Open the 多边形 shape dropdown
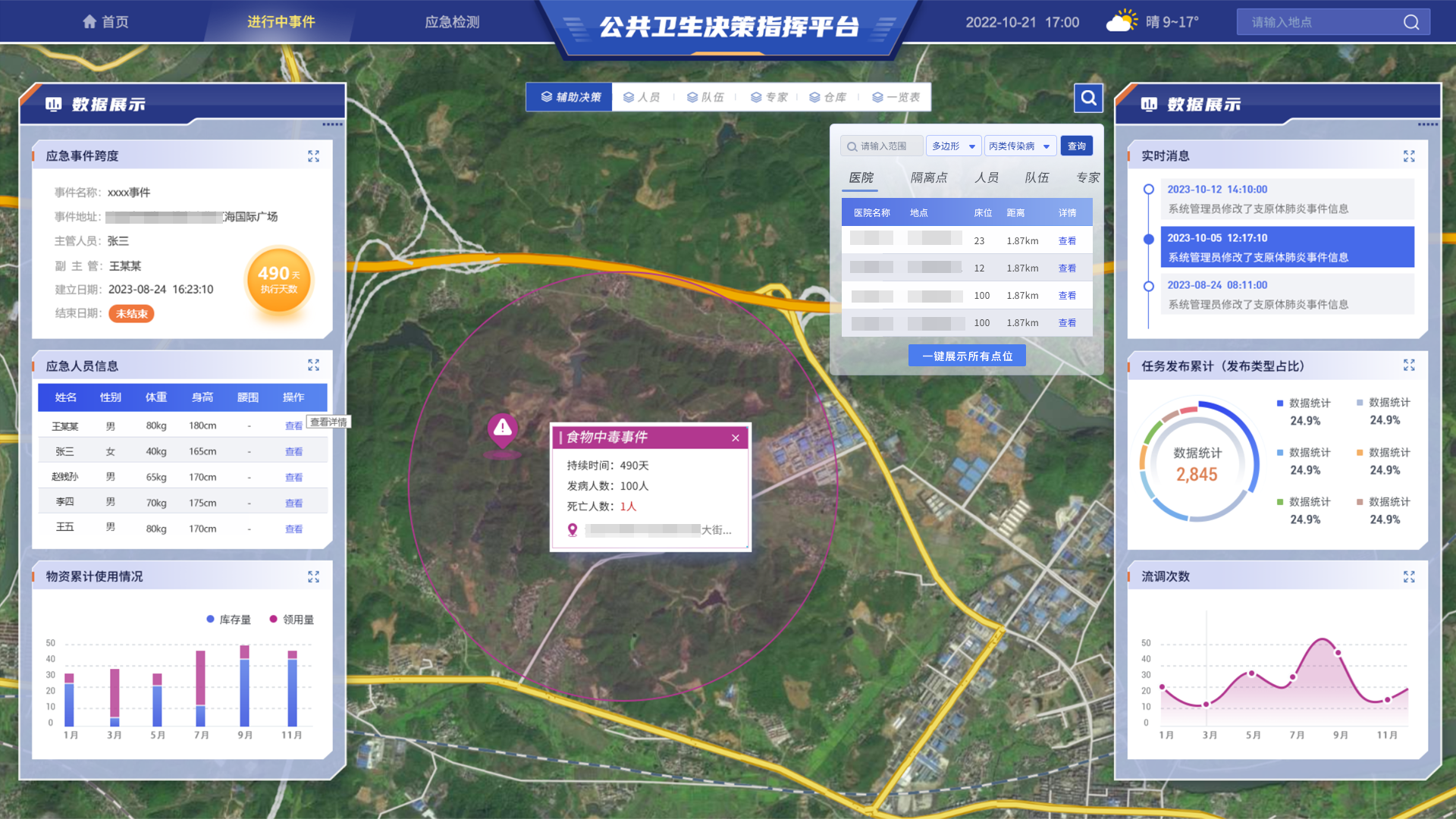Image resolution: width=1456 pixels, height=819 pixels. (x=953, y=146)
